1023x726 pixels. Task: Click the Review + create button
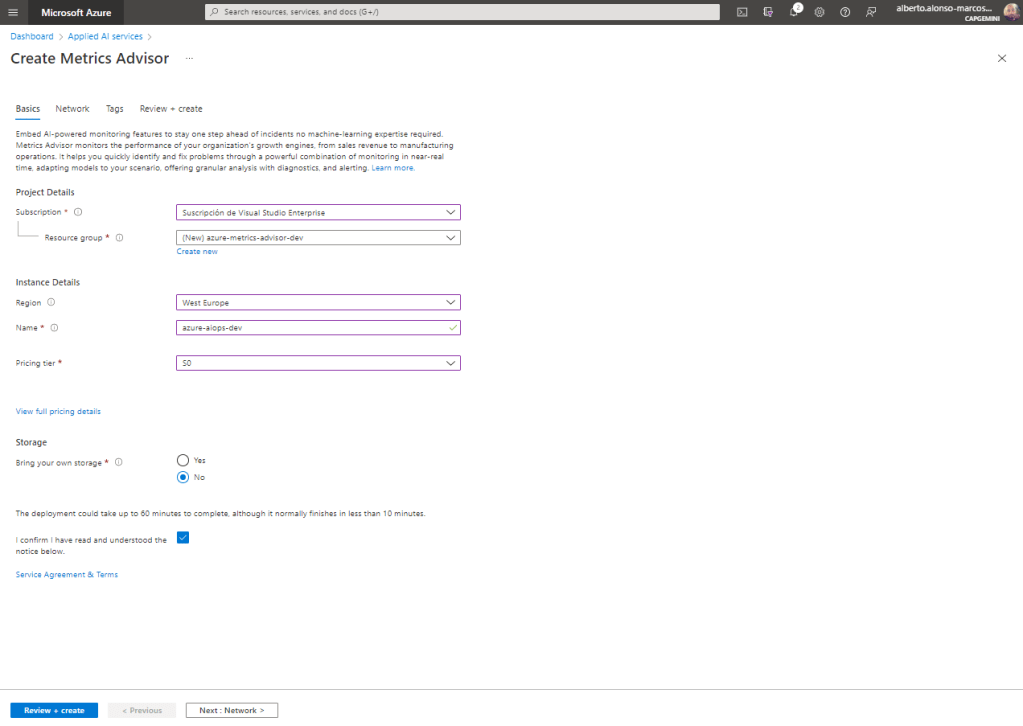pyautogui.click(x=54, y=710)
